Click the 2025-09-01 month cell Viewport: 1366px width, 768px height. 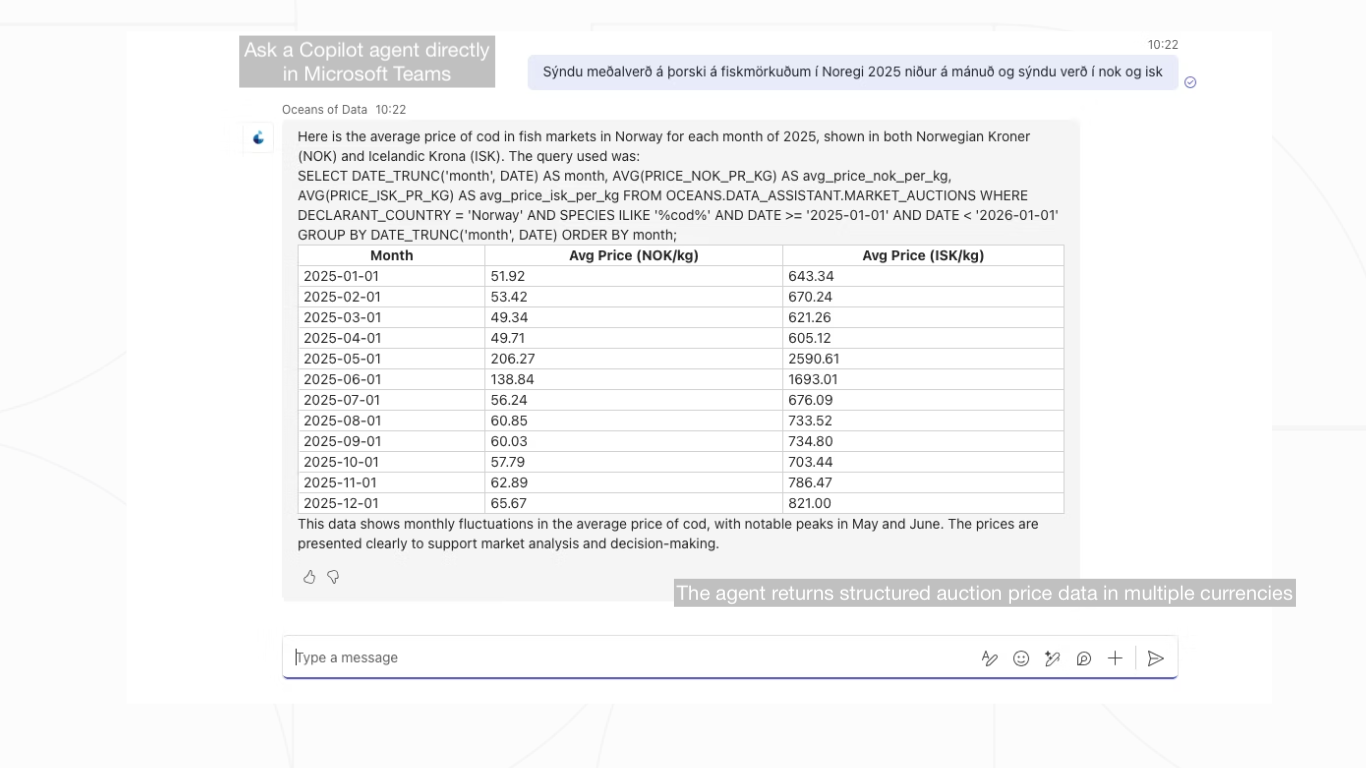click(391, 442)
